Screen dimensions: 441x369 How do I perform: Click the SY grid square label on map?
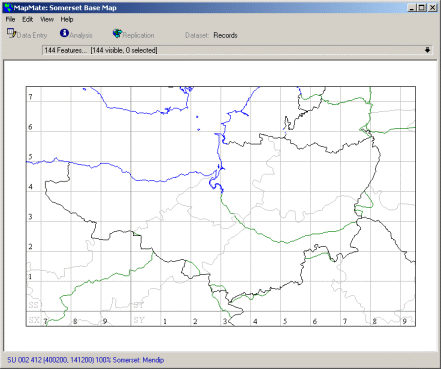coord(139,320)
